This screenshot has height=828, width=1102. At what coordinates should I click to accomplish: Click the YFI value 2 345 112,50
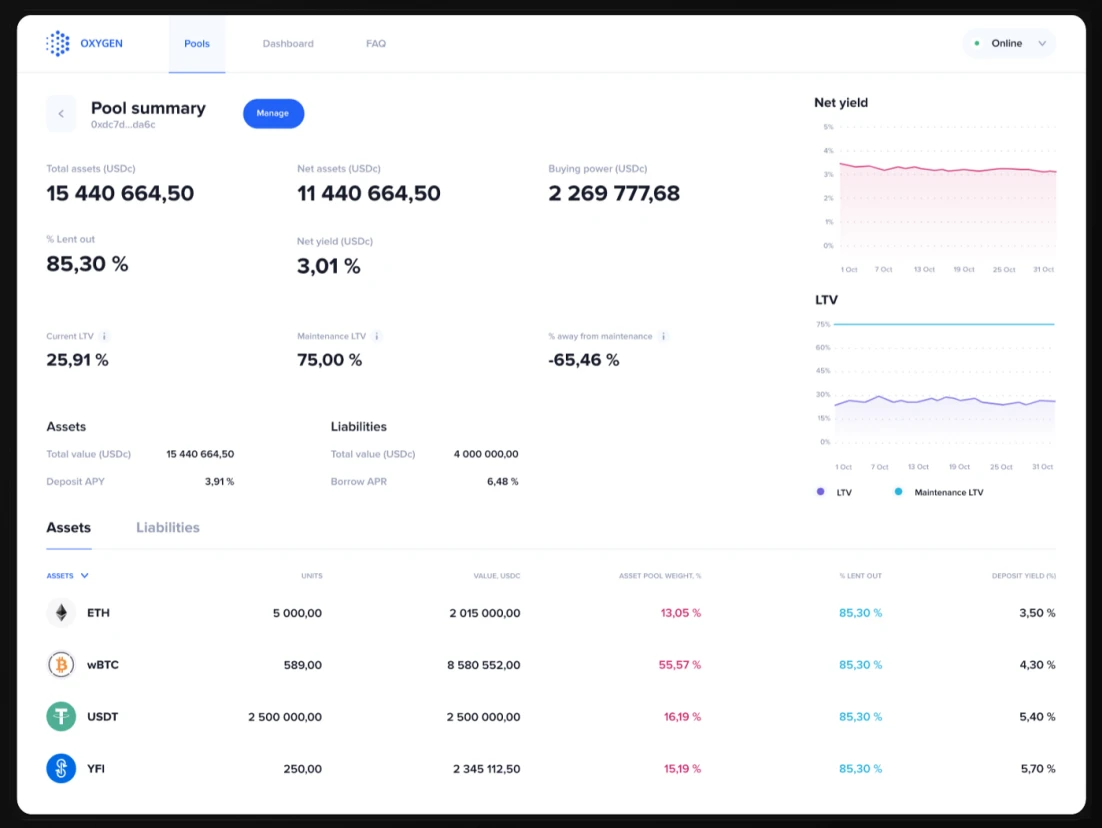[487, 769]
